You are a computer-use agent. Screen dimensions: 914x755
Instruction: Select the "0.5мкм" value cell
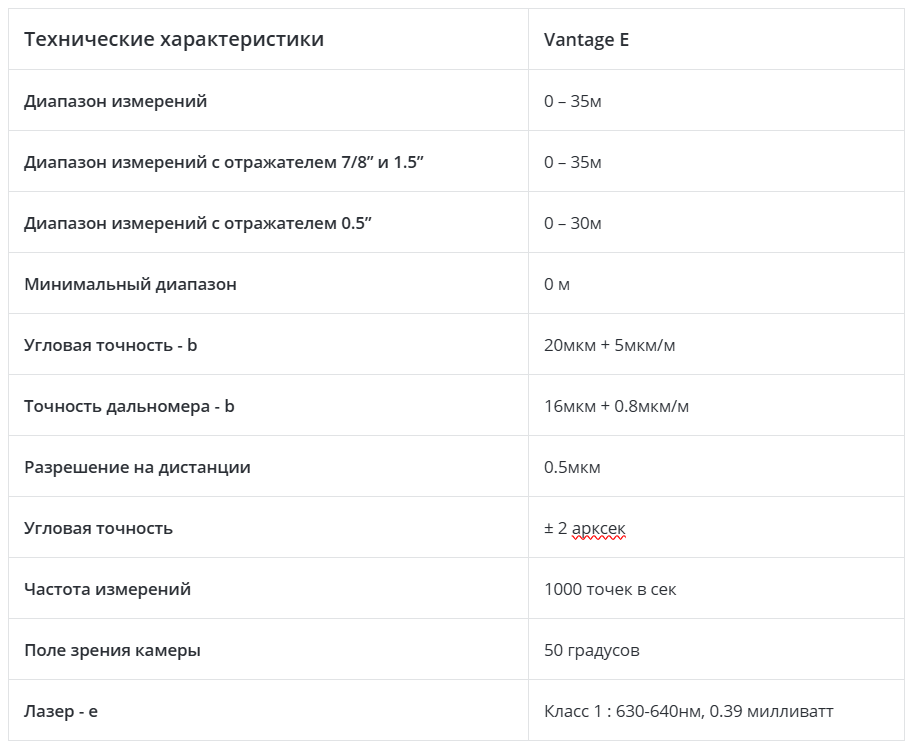point(572,467)
